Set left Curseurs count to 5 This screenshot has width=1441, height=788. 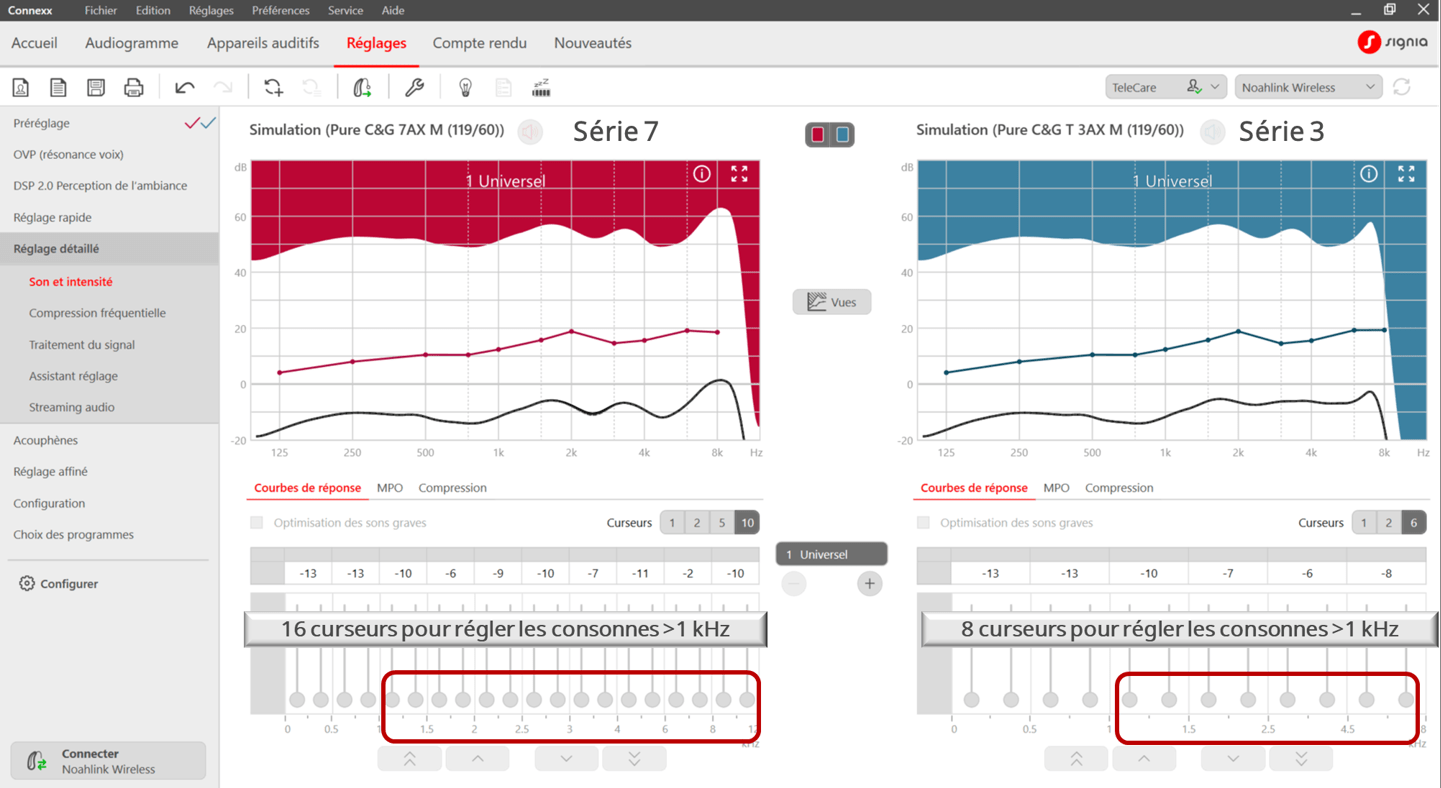pos(722,523)
